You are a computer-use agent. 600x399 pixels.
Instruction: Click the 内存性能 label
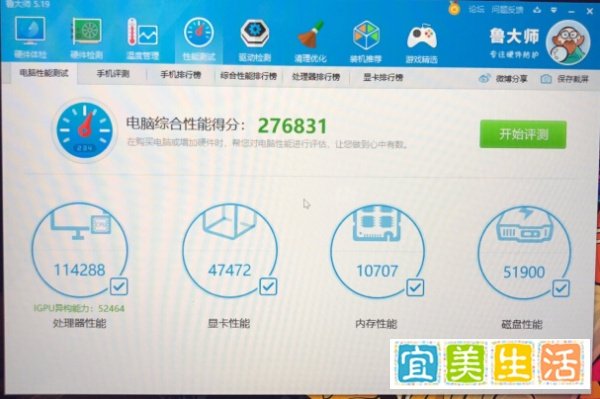[376, 324]
